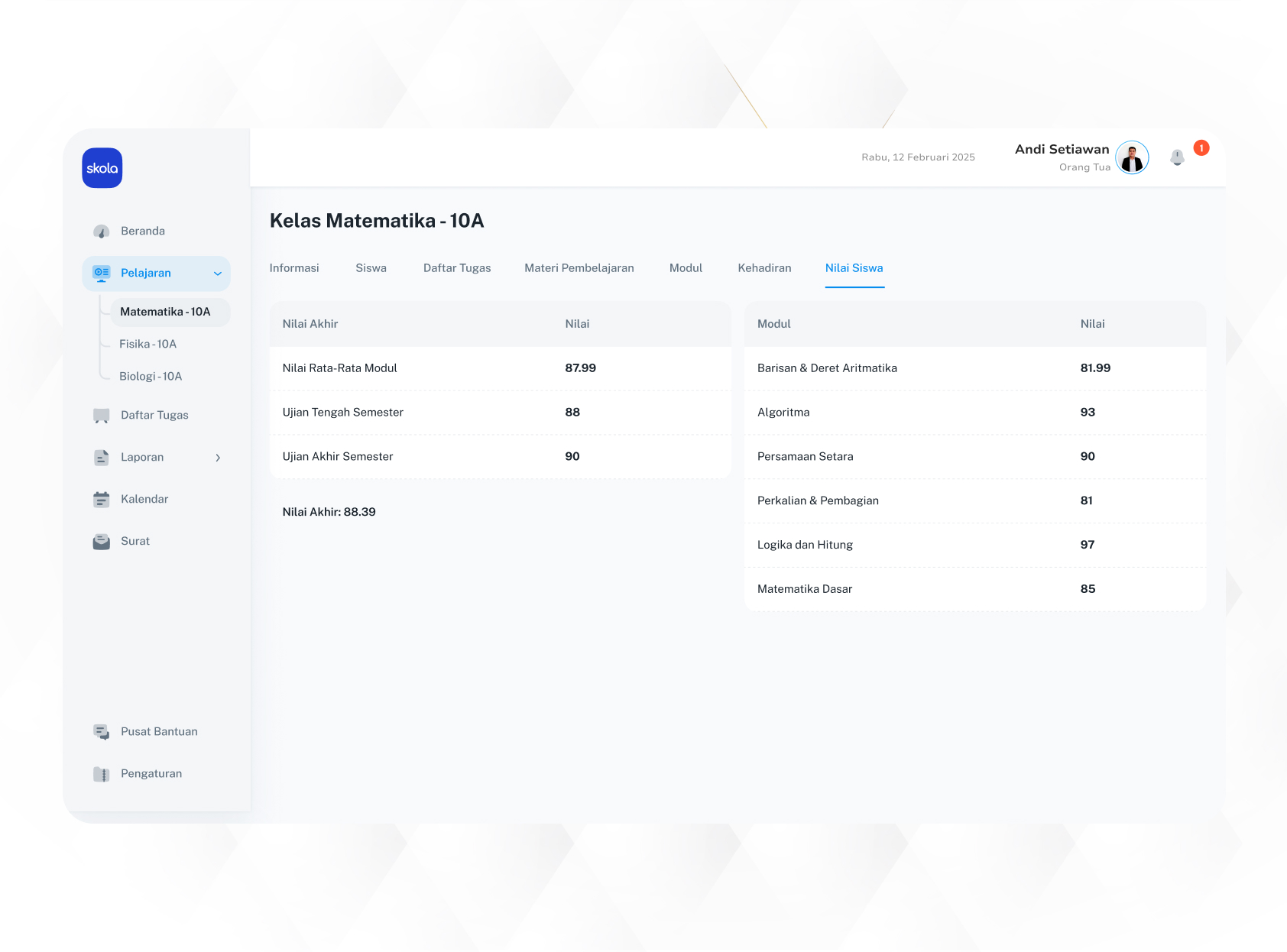Viewport: 1287px width, 952px height.
Task: Collapse the Pelajaran menu chevron
Action: 218,274
